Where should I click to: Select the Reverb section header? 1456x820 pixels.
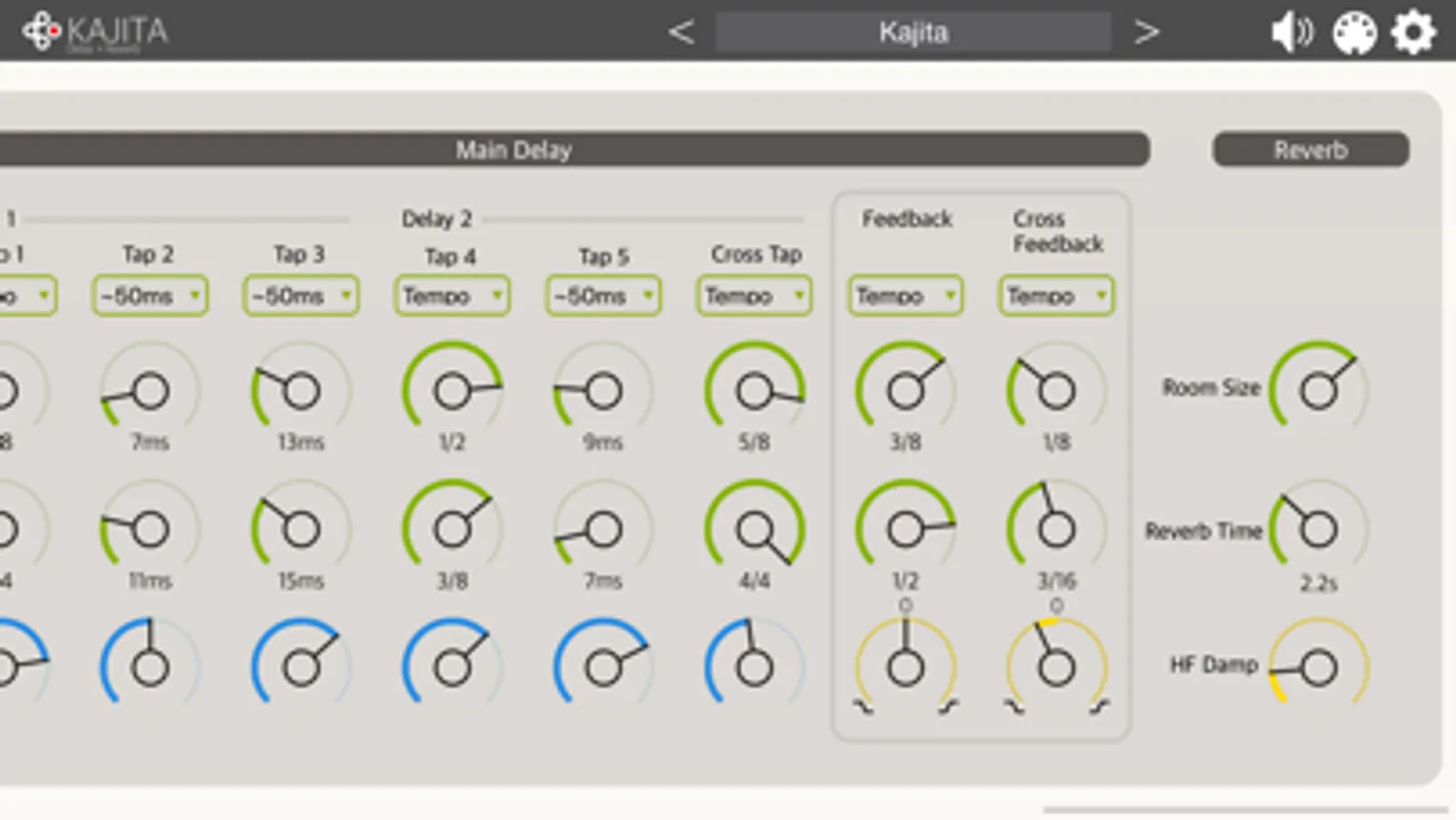coord(1310,149)
